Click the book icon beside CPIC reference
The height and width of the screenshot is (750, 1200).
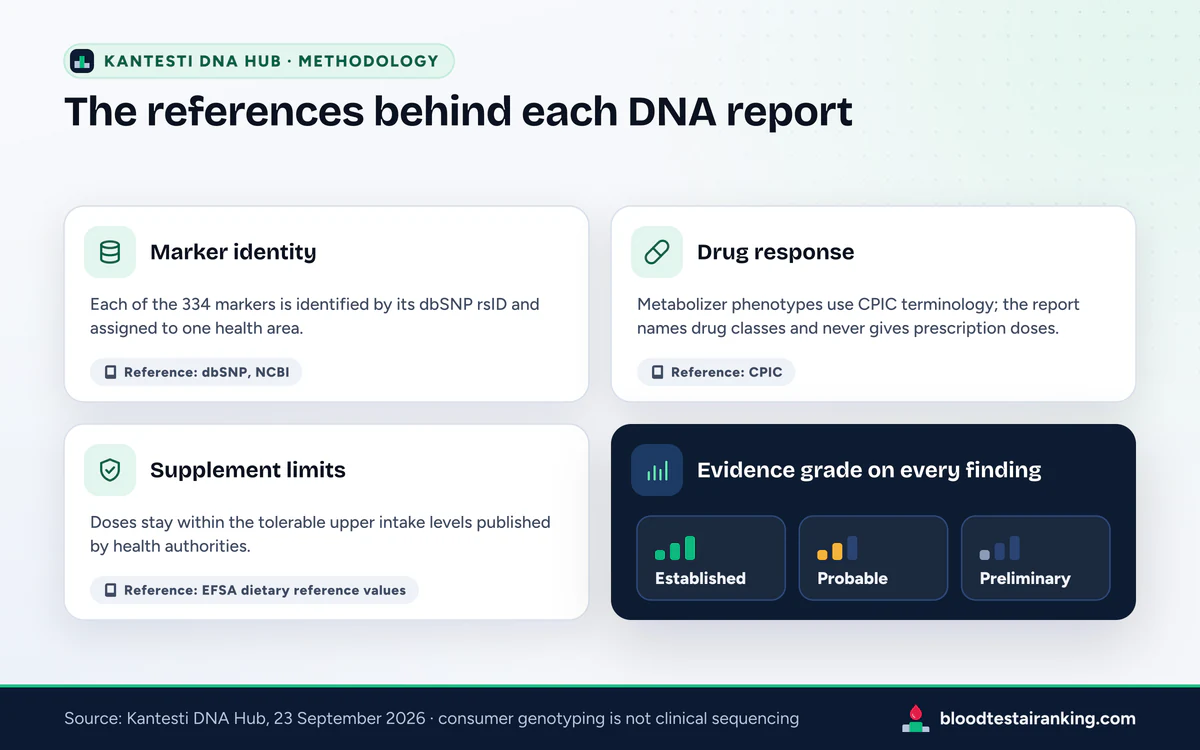click(657, 372)
